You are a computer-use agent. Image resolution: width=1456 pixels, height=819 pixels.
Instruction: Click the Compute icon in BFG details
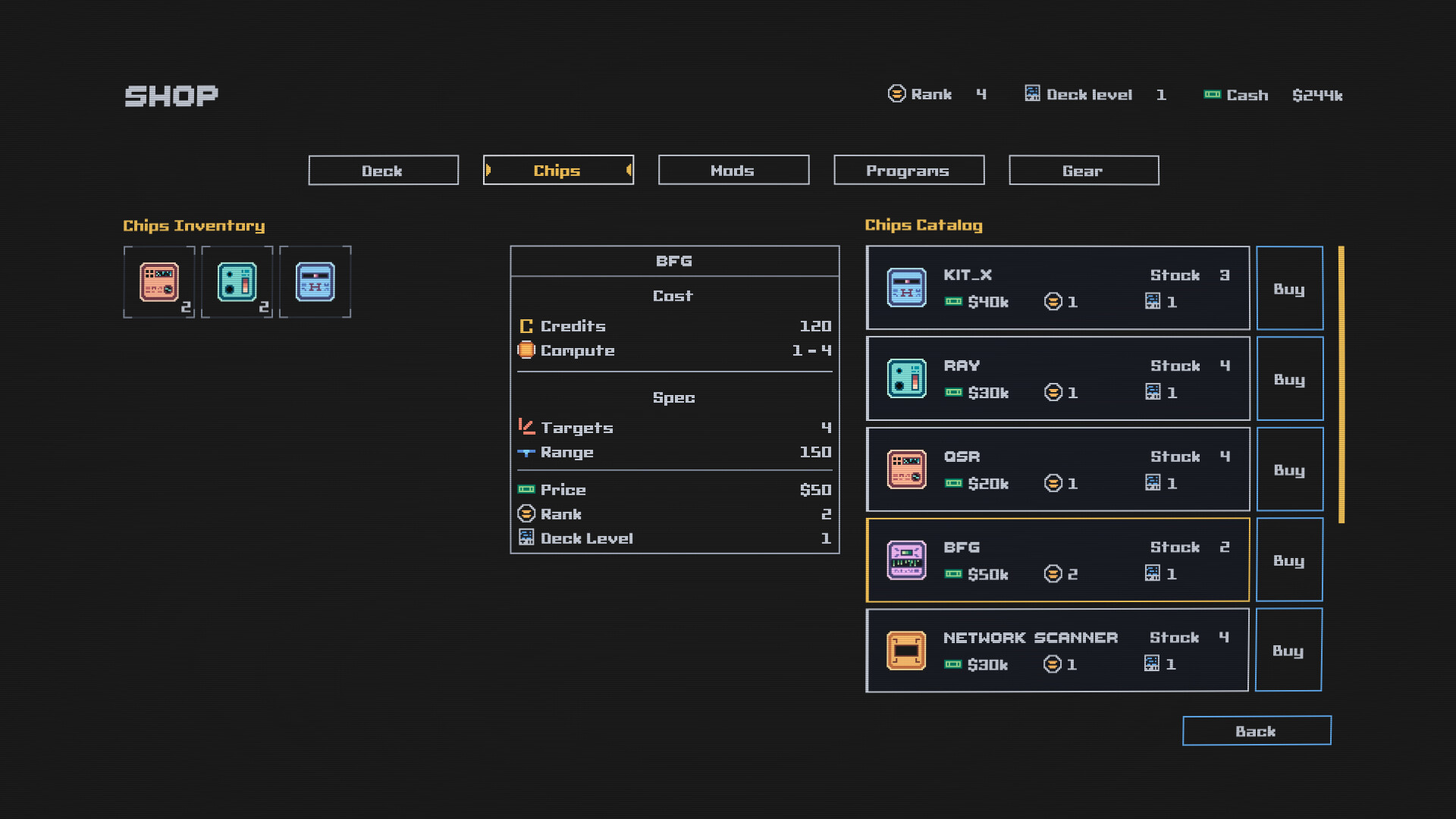(x=526, y=350)
